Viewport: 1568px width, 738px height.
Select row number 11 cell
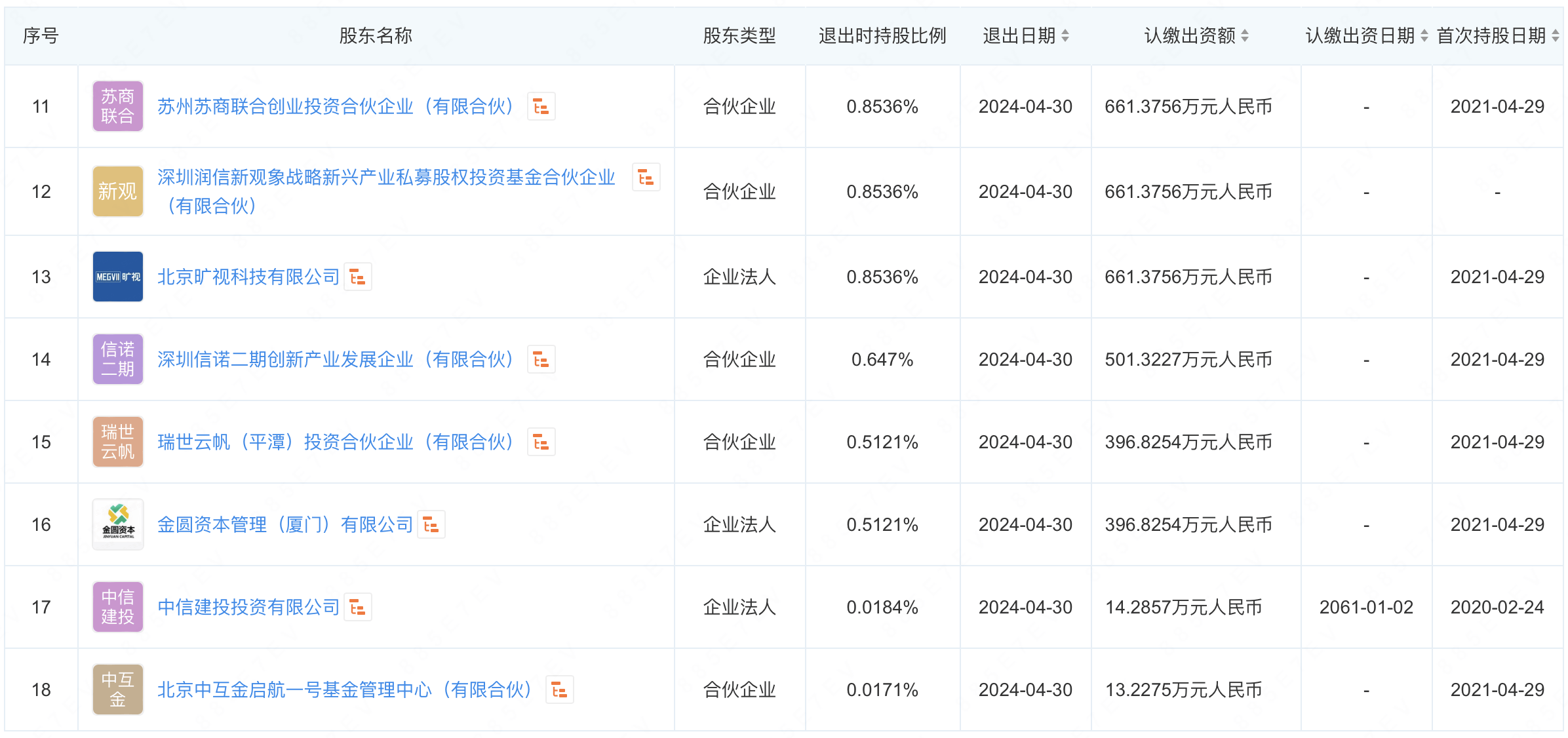(x=41, y=107)
